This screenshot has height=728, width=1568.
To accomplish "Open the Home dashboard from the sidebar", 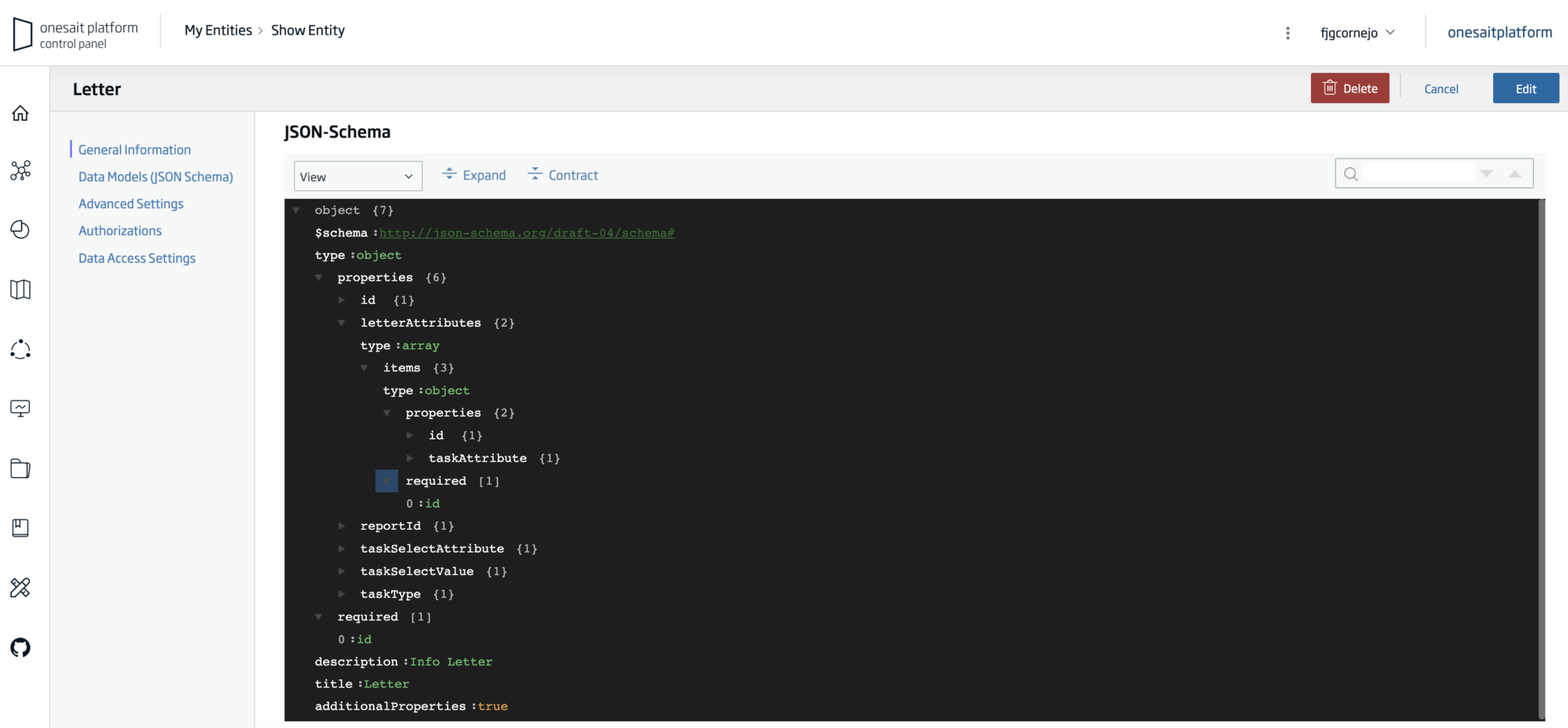I will coord(21,113).
